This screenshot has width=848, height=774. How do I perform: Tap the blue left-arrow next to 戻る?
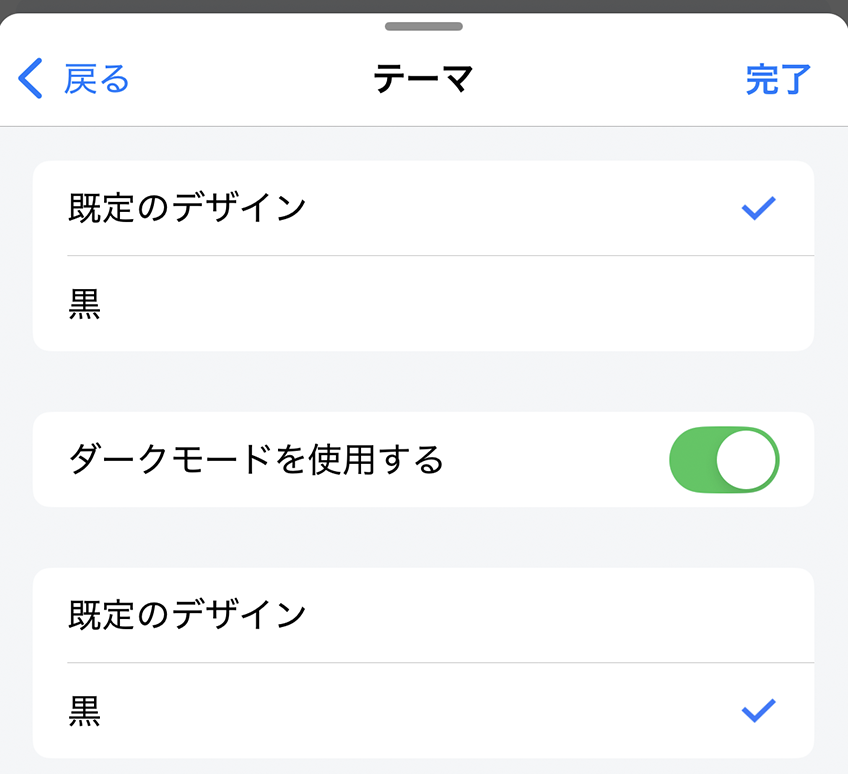[30, 78]
